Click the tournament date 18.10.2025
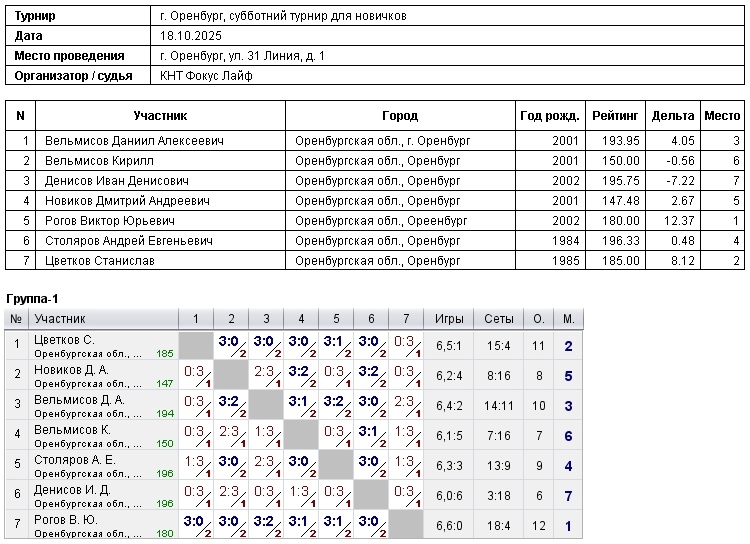Image resolution: width=750 pixels, height=544 pixels. [x=188, y=36]
